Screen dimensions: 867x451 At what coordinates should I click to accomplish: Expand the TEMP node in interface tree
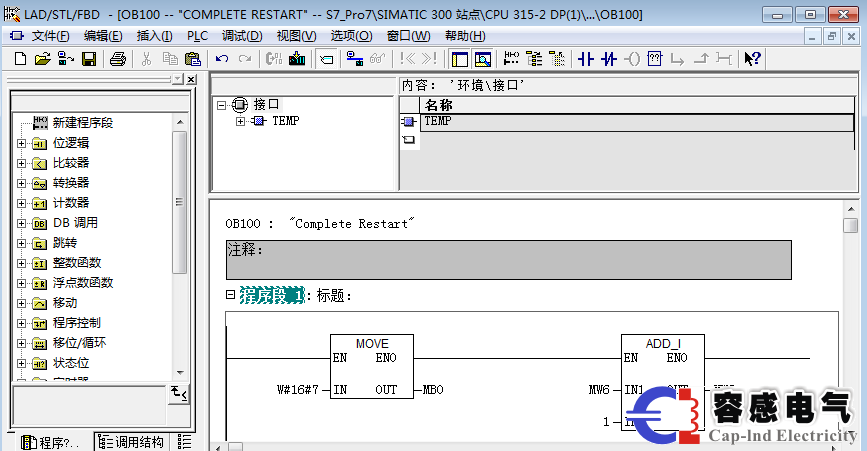click(x=241, y=121)
